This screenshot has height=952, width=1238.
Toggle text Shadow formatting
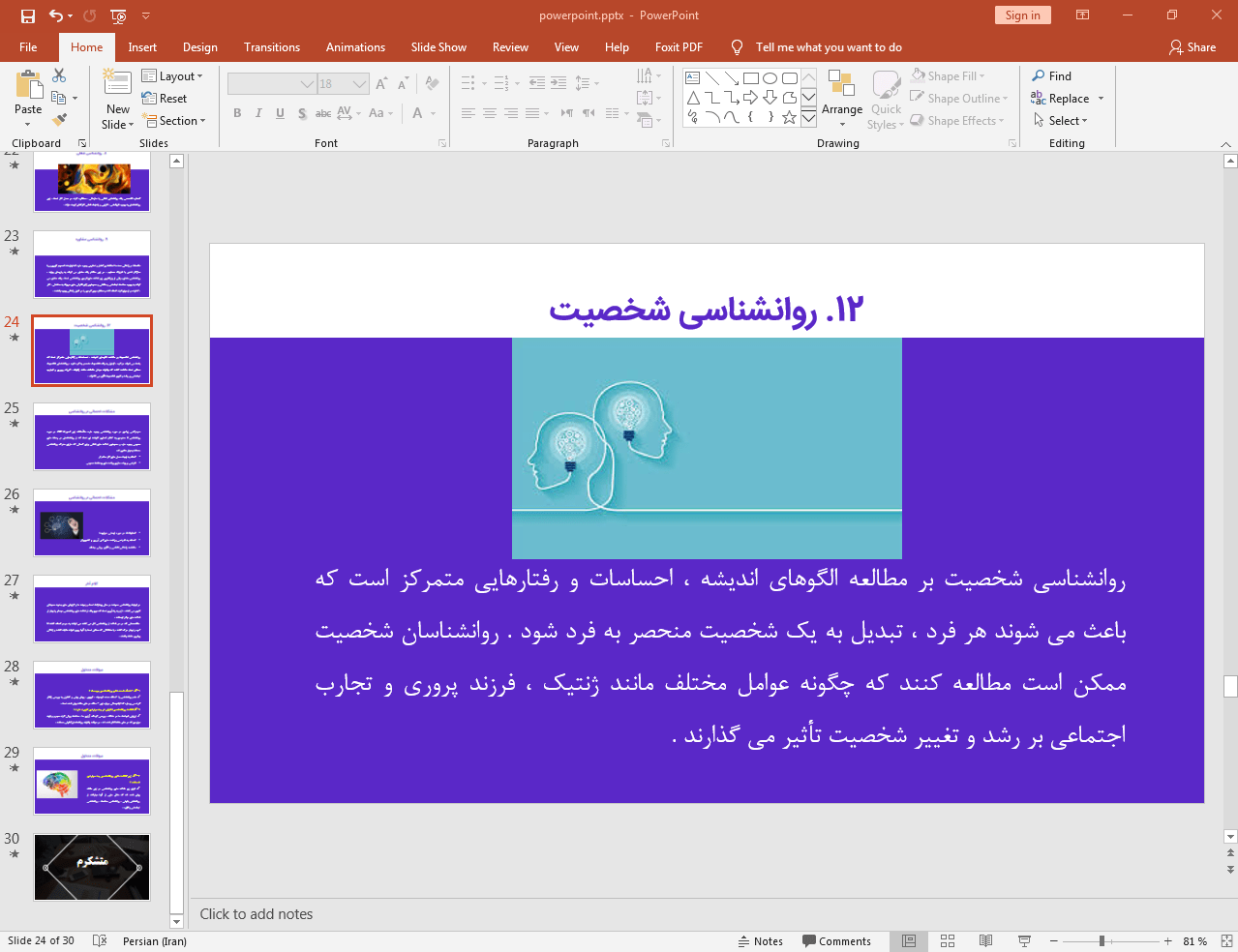pyautogui.click(x=302, y=113)
